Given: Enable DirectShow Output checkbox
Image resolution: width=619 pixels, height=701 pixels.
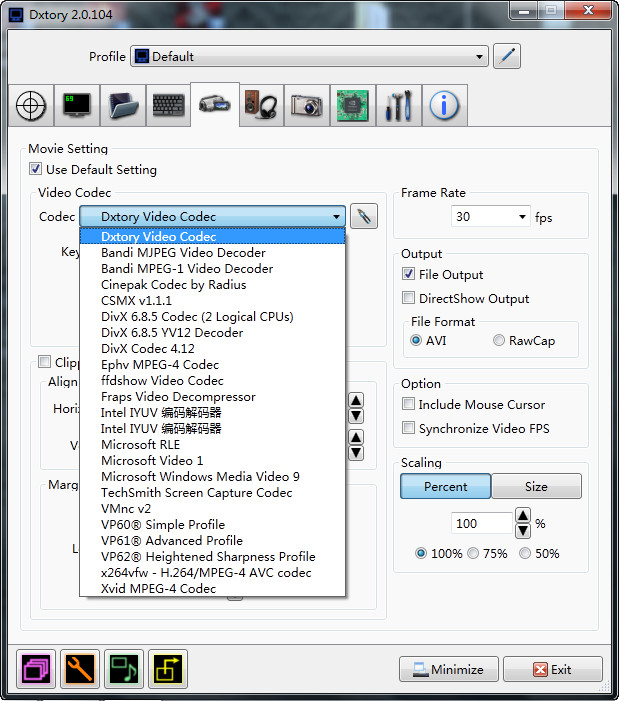Looking at the screenshot, I should point(408,298).
